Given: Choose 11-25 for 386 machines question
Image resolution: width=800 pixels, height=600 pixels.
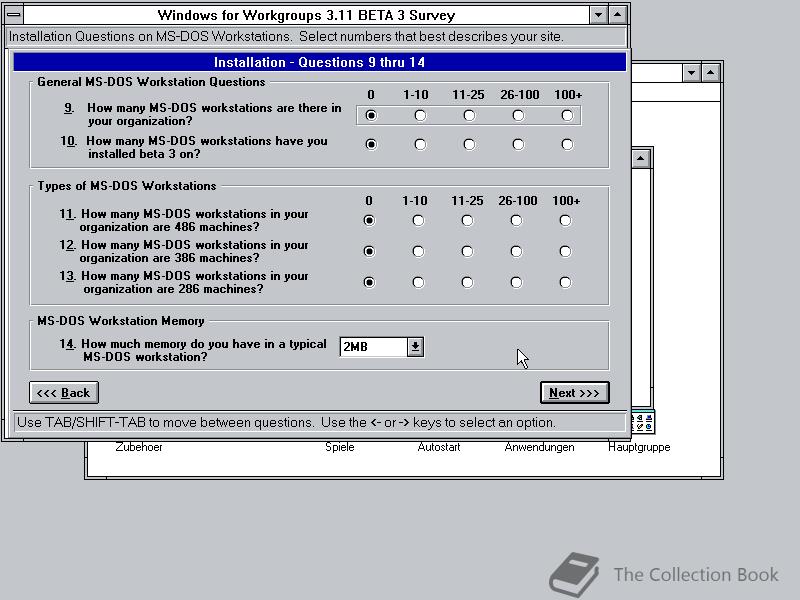Looking at the screenshot, I should coord(467,252).
